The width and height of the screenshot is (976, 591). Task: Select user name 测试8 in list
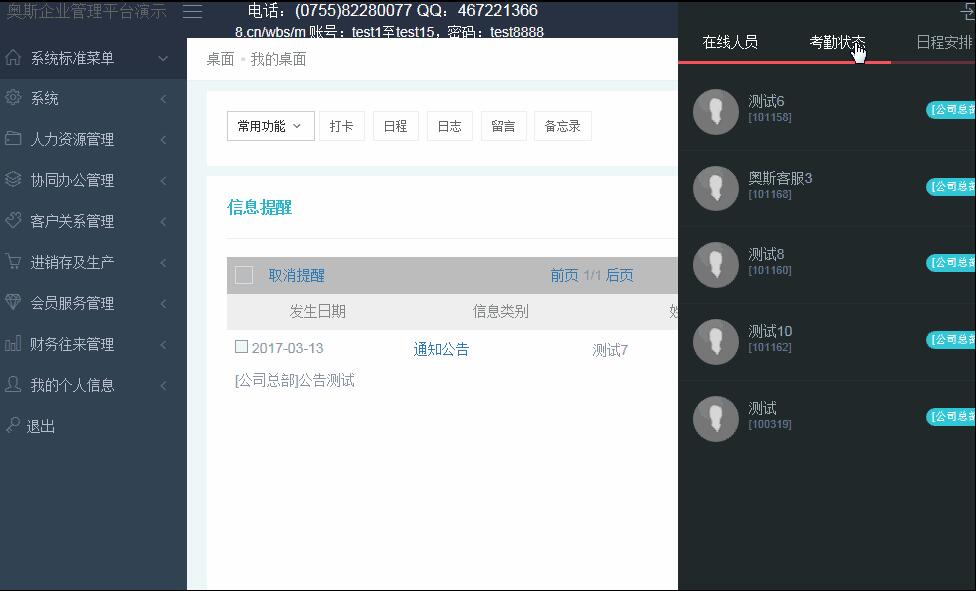pyautogui.click(x=766, y=254)
